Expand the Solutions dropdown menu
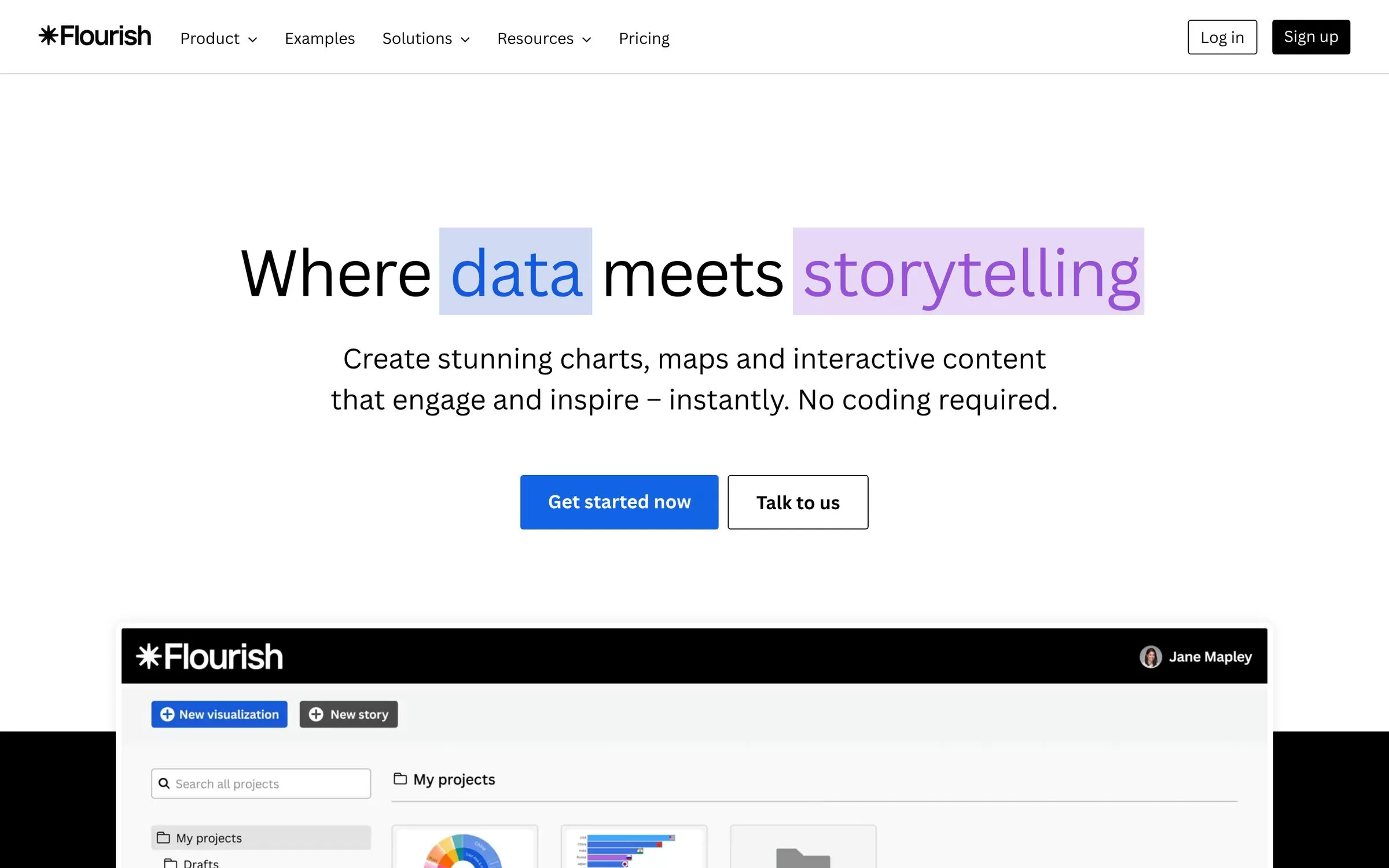This screenshot has height=868, width=1389. 426,39
